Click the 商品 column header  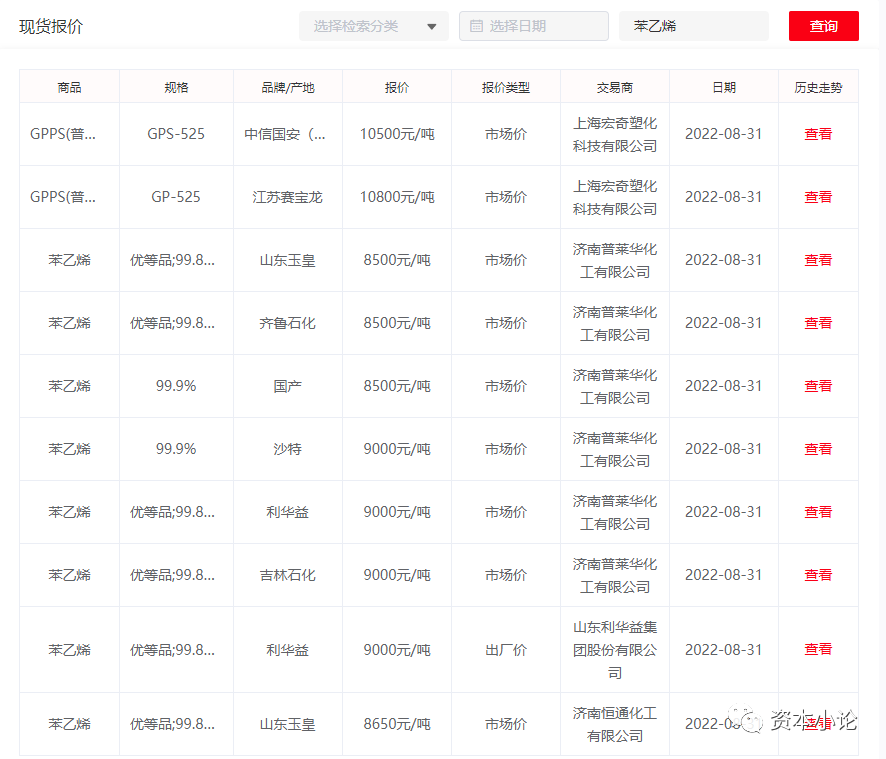point(68,87)
